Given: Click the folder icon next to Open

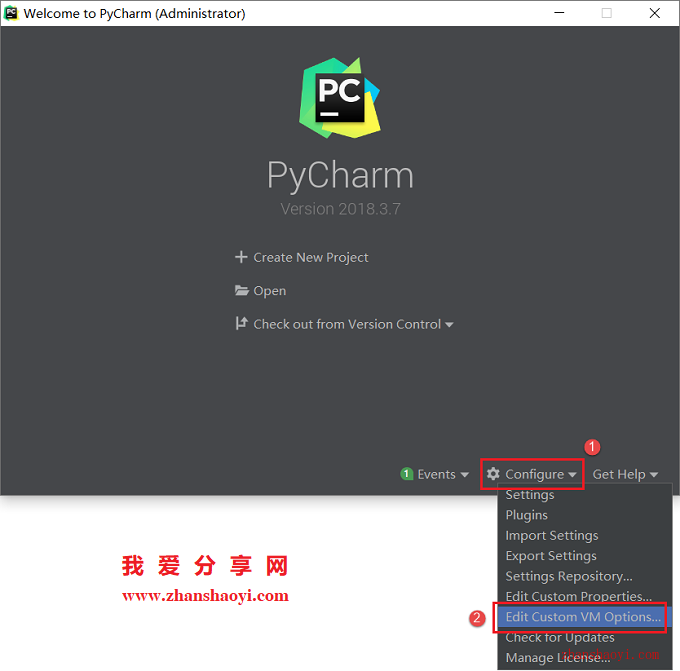Looking at the screenshot, I should (241, 290).
